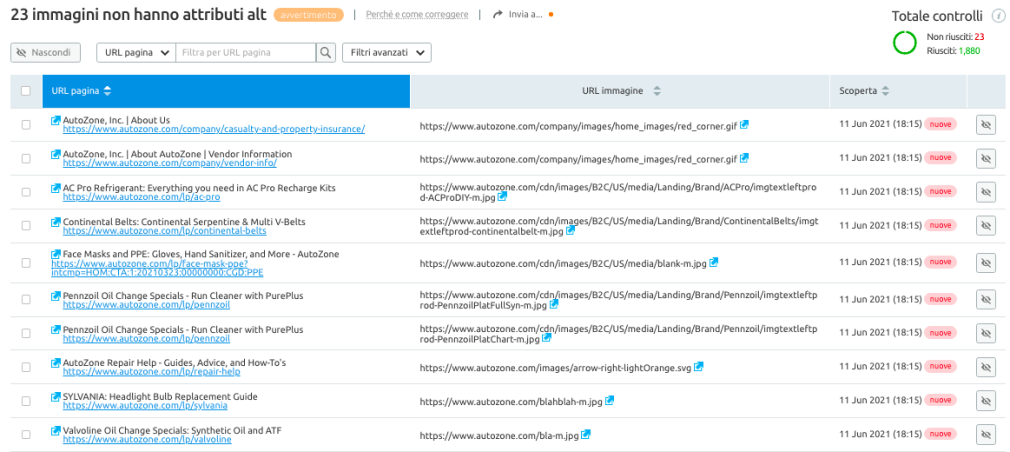Viewport: 1010px width, 452px height.
Task: Click the Riusciti count 1,880
Action: [x=969, y=50]
